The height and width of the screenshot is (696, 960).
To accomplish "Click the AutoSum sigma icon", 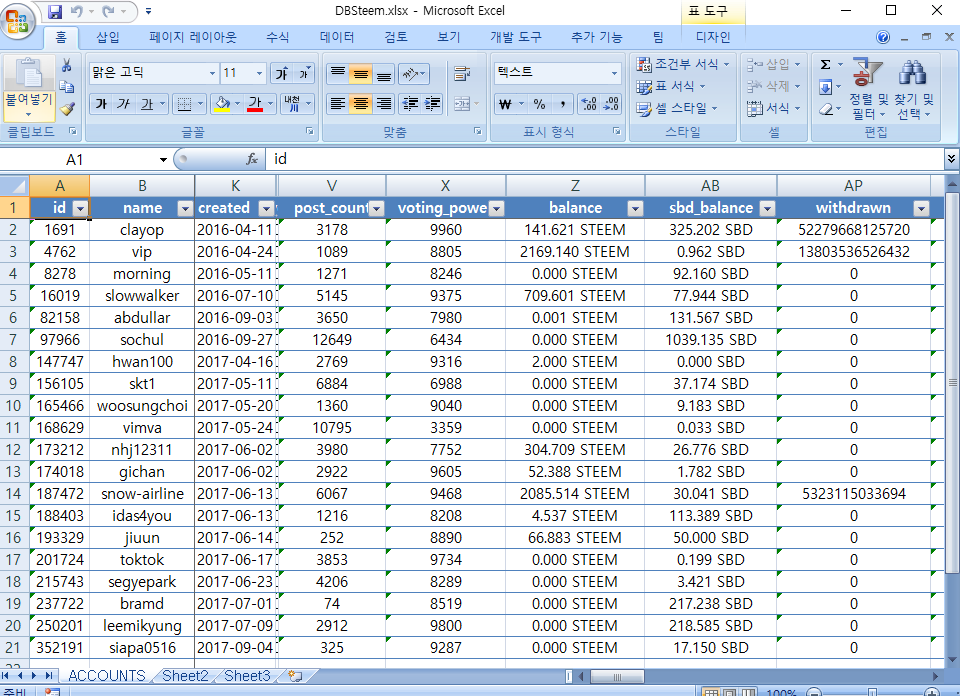I will tap(825, 64).
